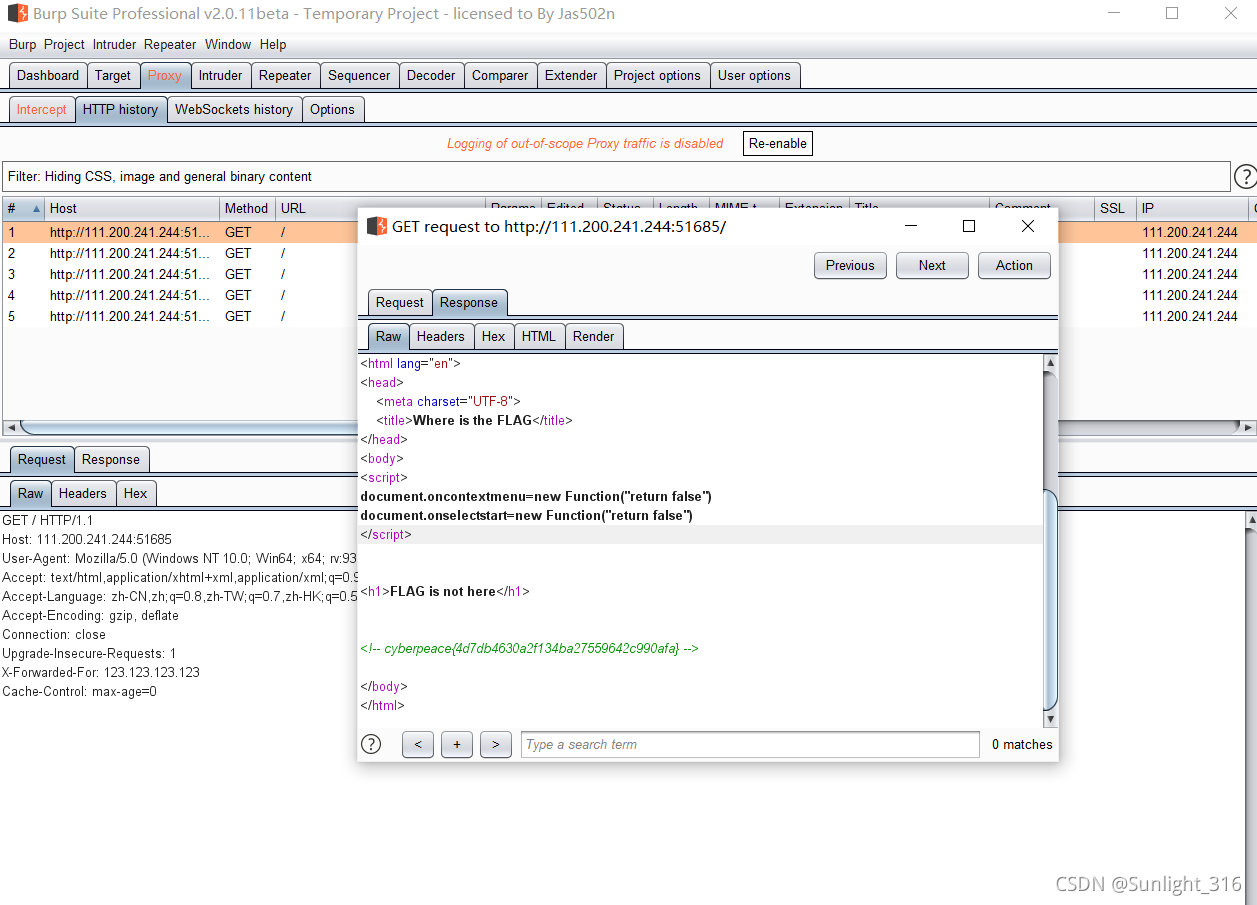Open the Sequencer tab
This screenshot has height=905, width=1257.
(359, 76)
